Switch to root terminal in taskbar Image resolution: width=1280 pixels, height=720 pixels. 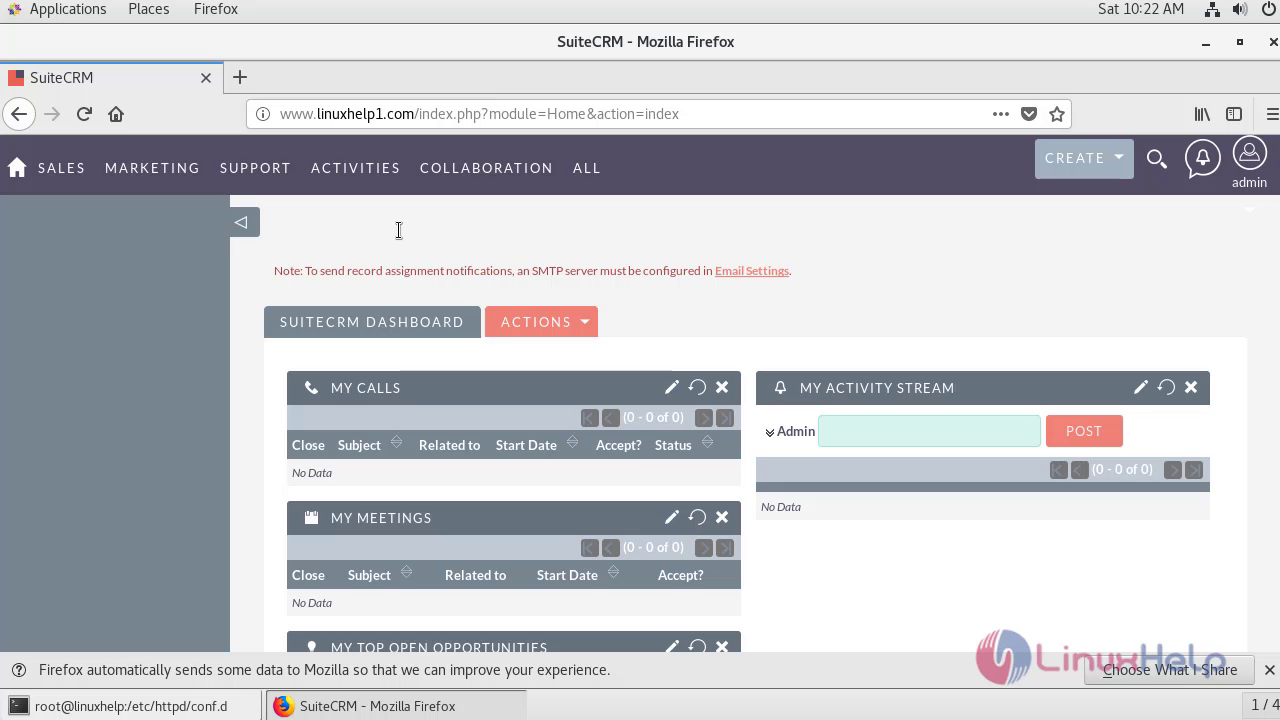131,706
